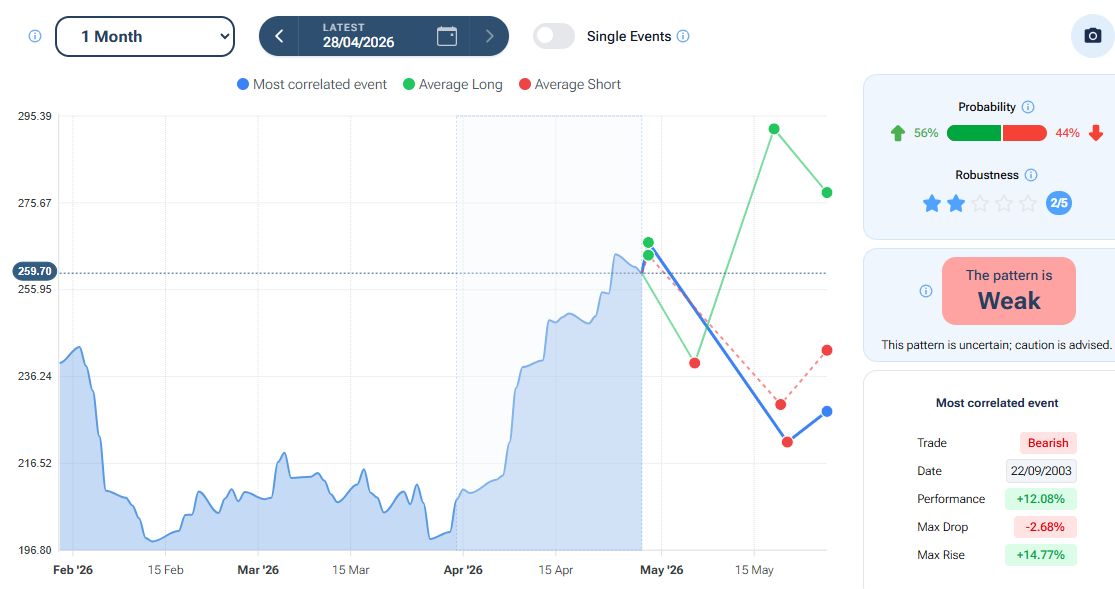The width and height of the screenshot is (1115, 589).
Task: Click the Bearish trade badge
Action: [x=1048, y=443]
